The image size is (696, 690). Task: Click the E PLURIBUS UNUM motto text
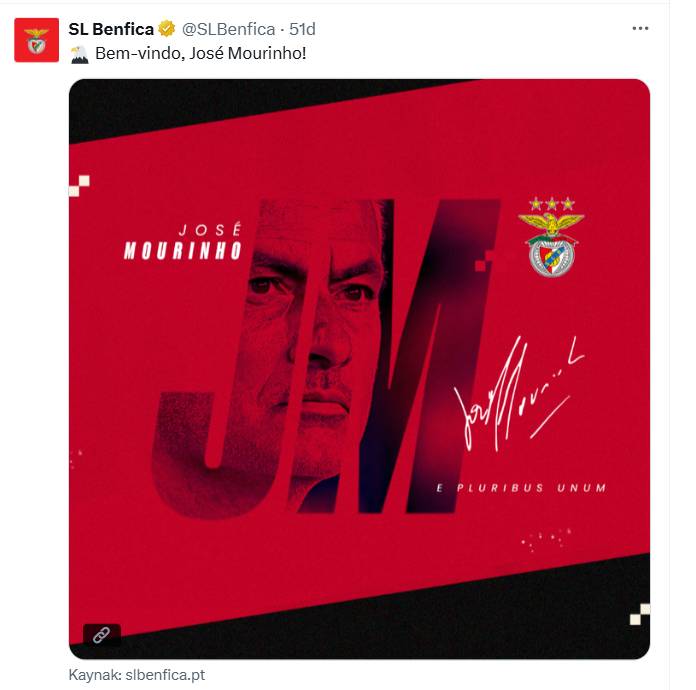click(x=522, y=488)
